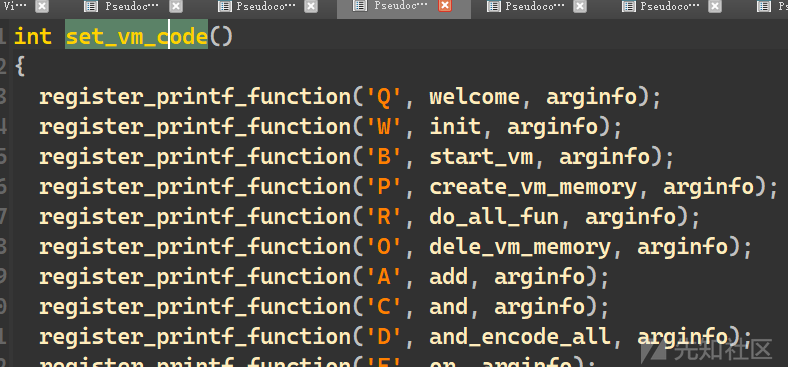The image size is (788, 367).
Task: Click the 'C' character literal
Action: (384, 307)
